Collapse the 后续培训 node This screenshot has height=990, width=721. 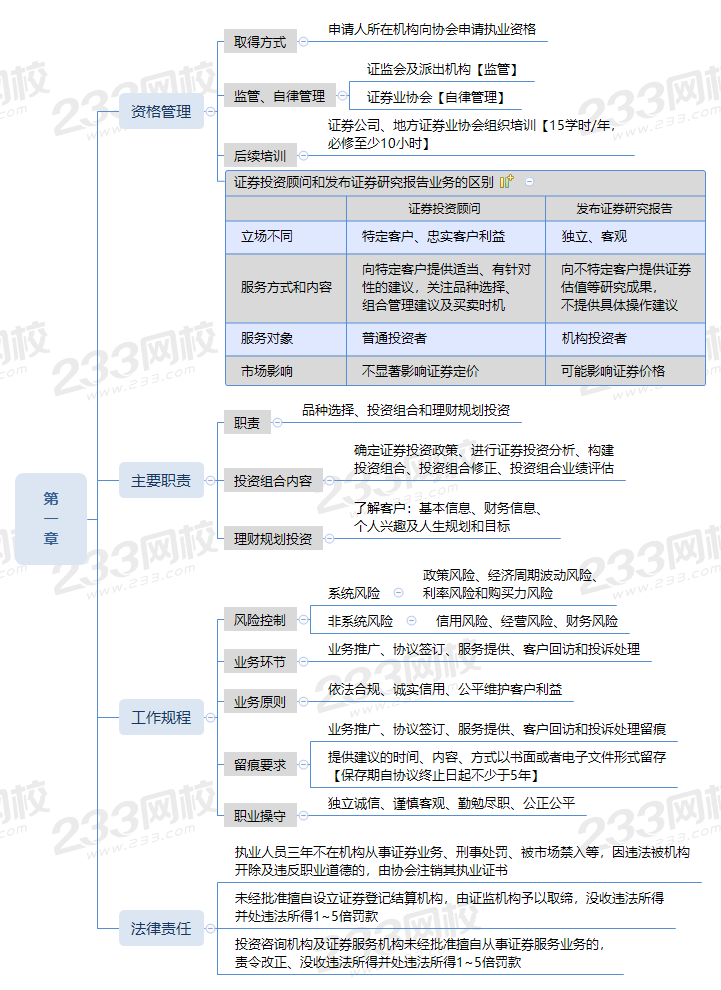304,155
